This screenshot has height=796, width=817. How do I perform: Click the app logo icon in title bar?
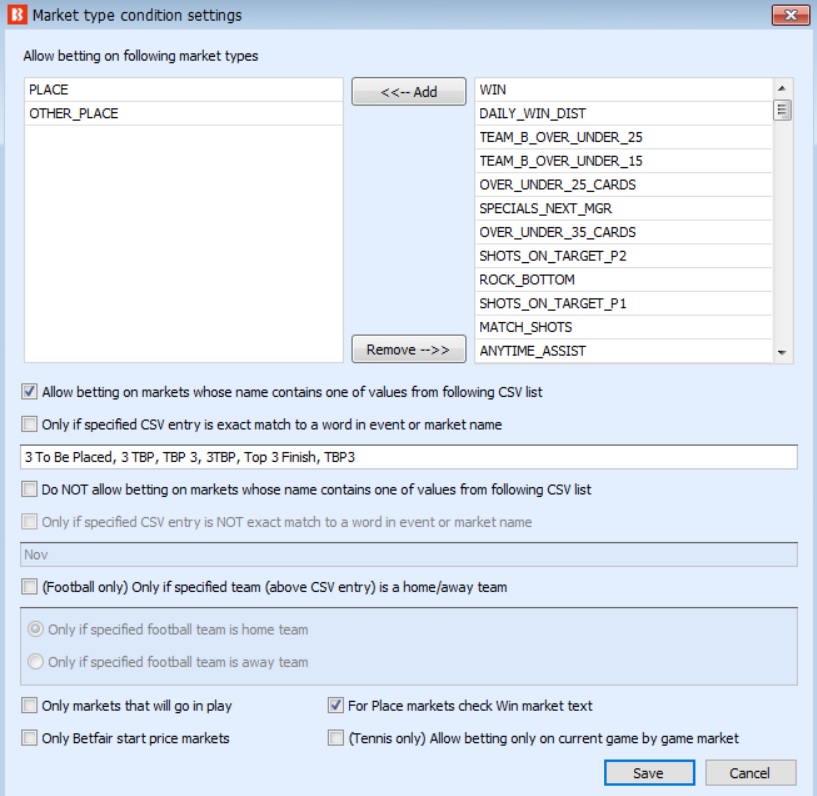point(17,15)
